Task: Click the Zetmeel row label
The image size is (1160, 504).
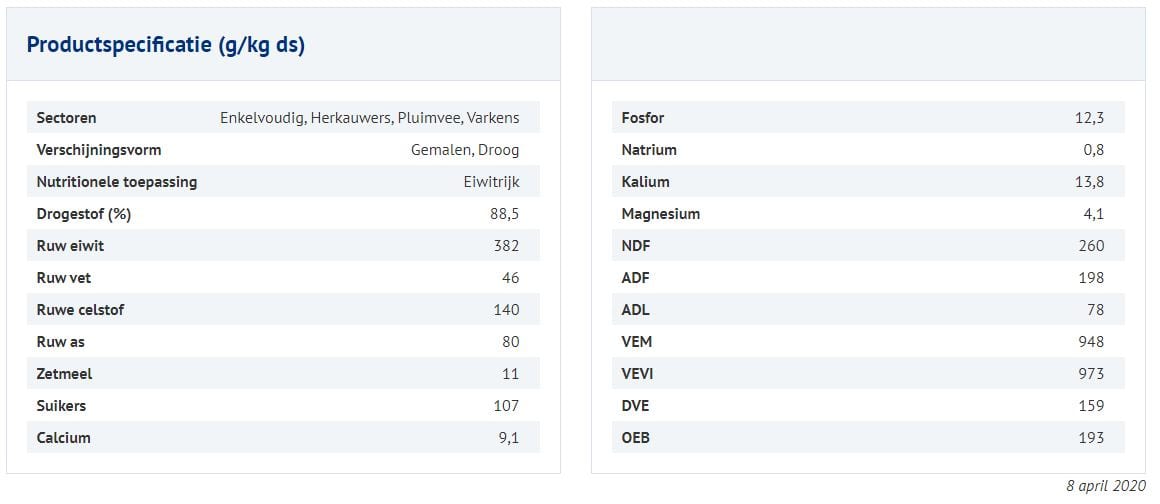Action: [65, 374]
